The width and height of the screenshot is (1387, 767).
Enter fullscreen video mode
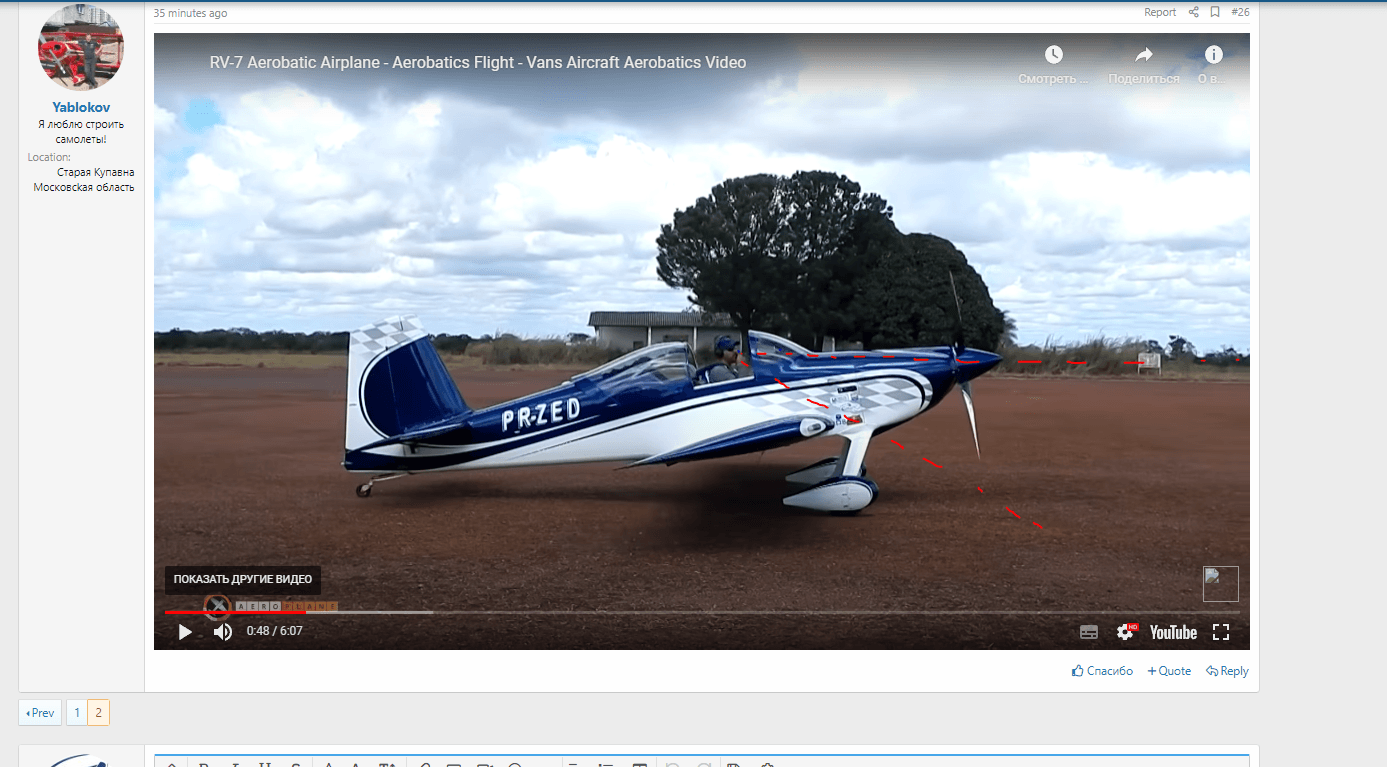click(1220, 632)
